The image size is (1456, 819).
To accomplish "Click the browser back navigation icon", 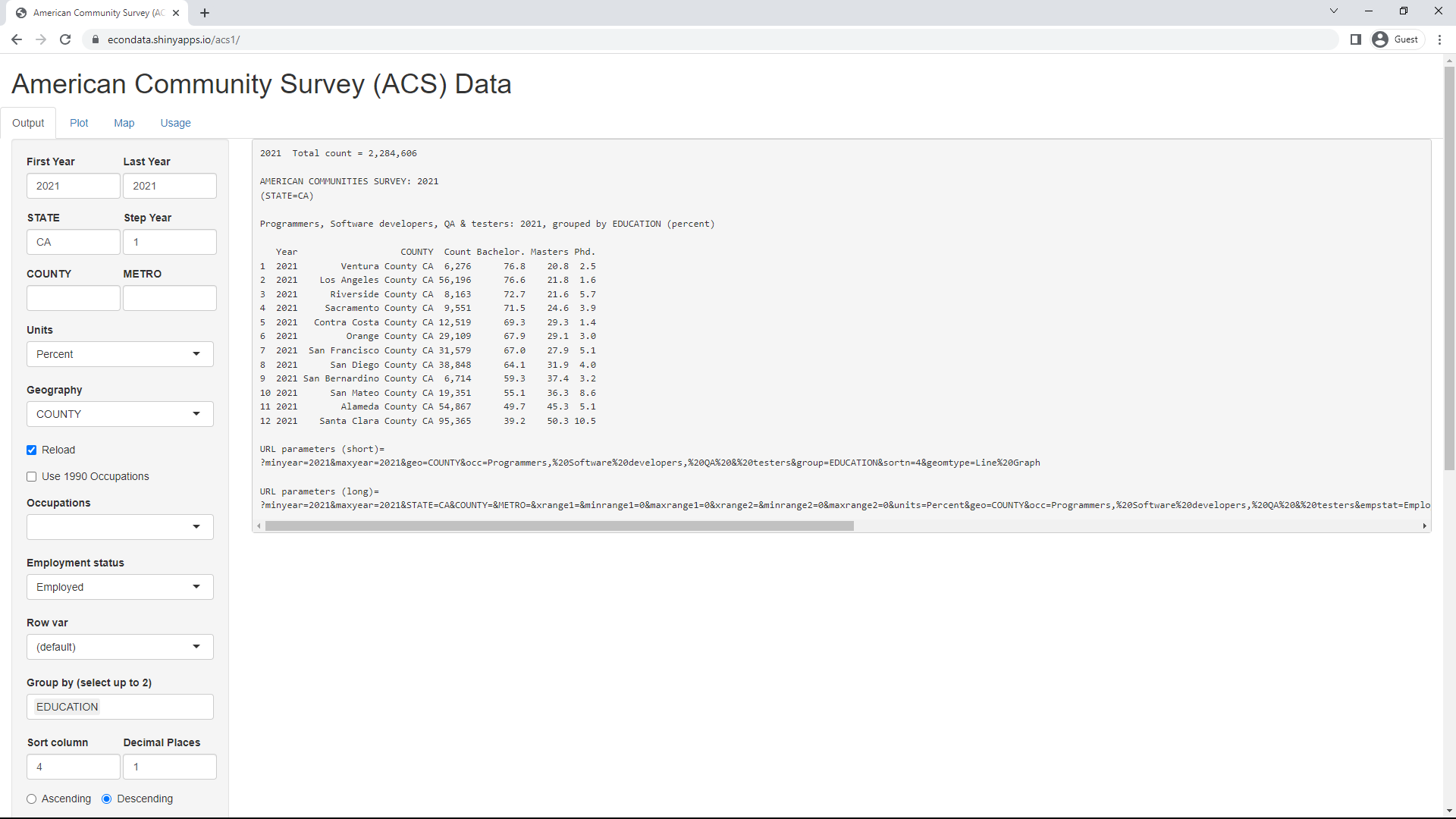I will tap(17, 40).
